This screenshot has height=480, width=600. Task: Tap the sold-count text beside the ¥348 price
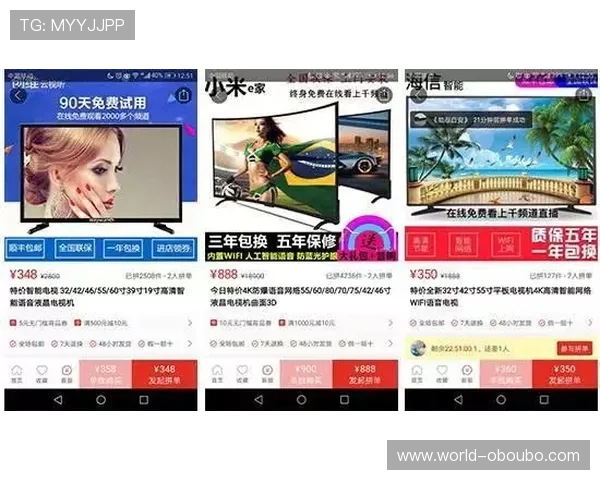pos(158,276)
